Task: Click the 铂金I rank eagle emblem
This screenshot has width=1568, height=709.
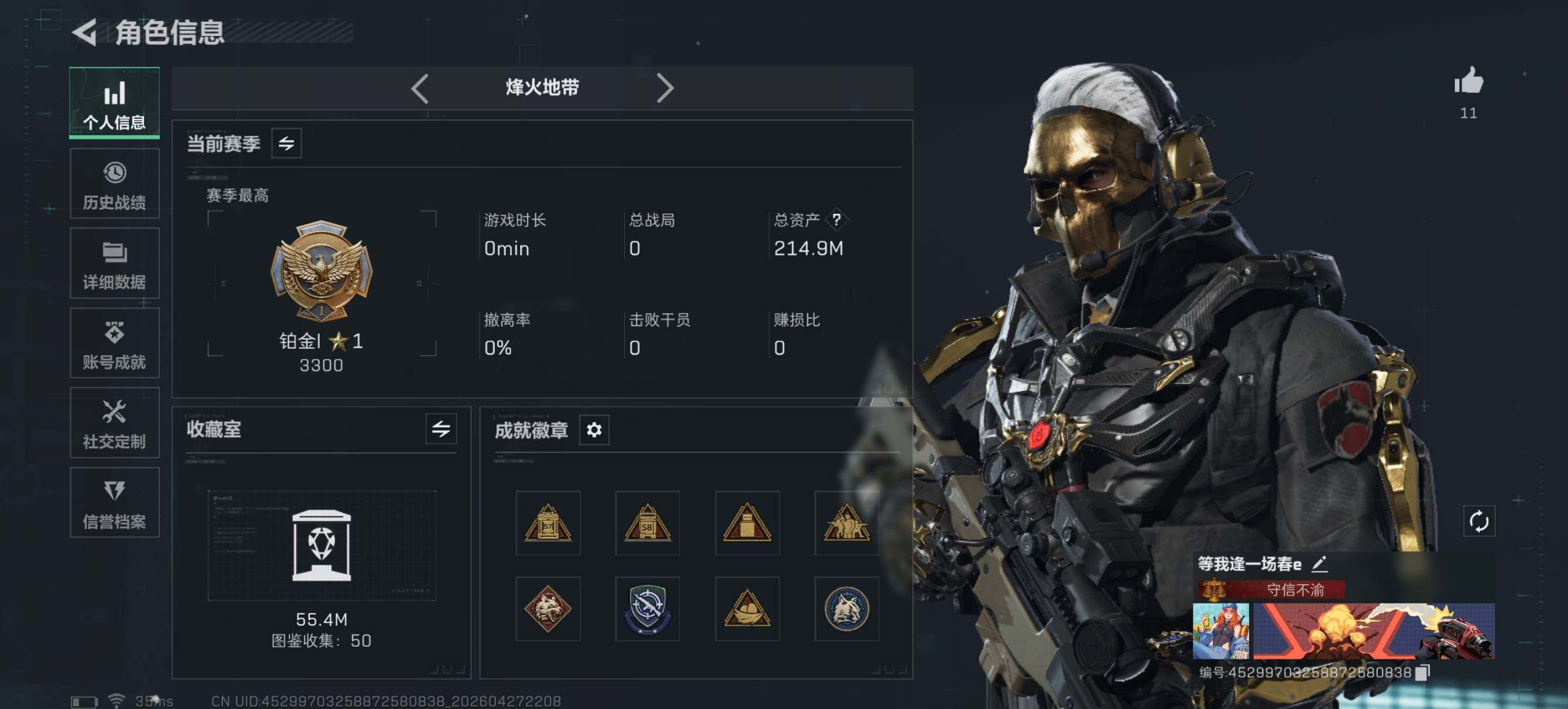Action: (x=321, y=270)
